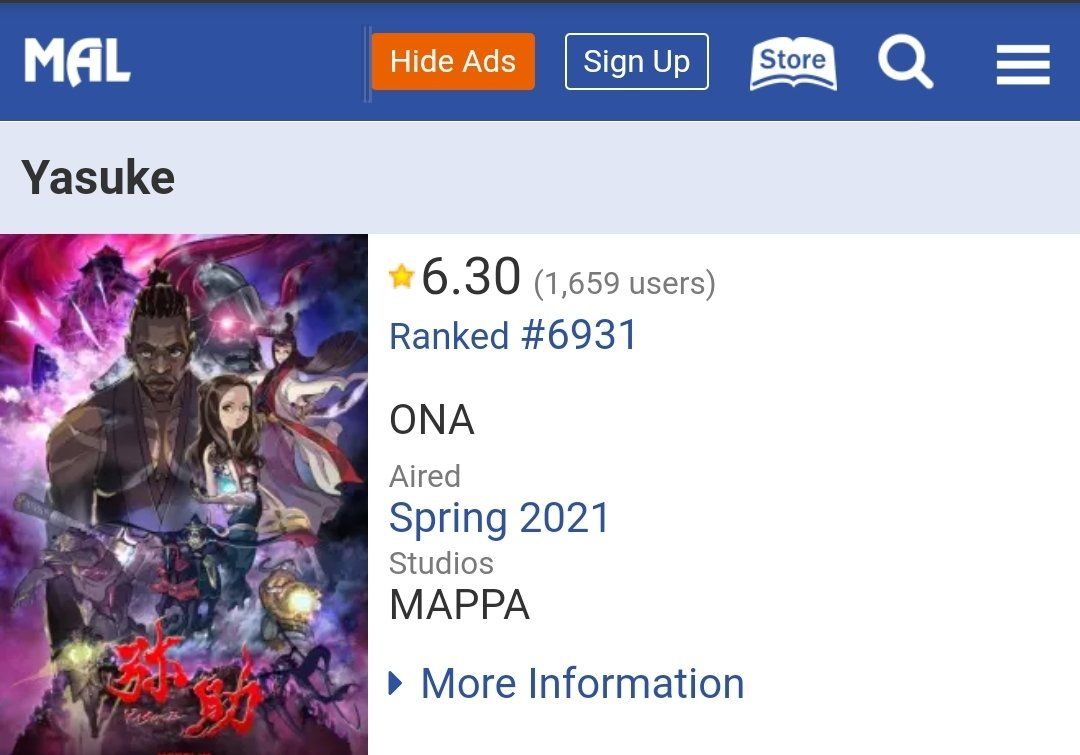Click the Studios label
The image size is (1080, 755).
pyautogui.click(x=441, y=563)
